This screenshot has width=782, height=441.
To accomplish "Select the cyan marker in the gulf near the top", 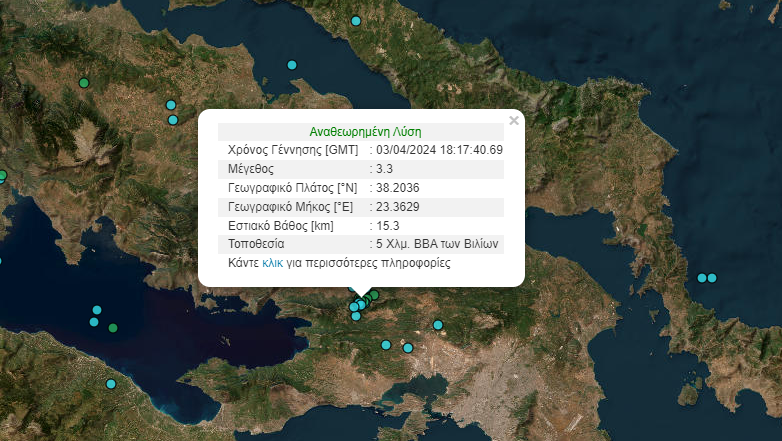I will pyautogui.click(x=292, y=65).
